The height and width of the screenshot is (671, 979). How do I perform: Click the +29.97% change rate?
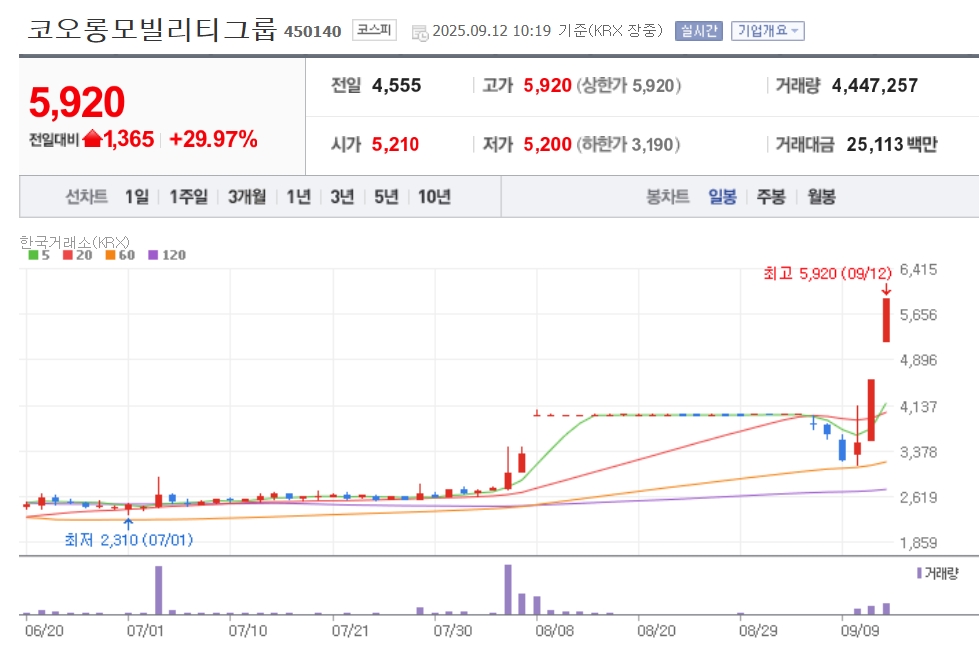point(213,139)
